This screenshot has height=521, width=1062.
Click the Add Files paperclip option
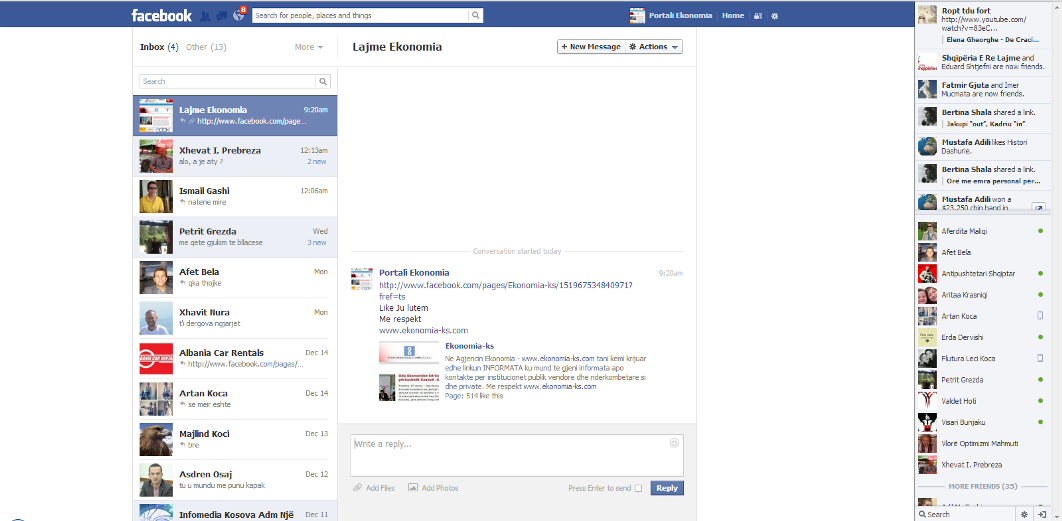click(x=374, y=488)
